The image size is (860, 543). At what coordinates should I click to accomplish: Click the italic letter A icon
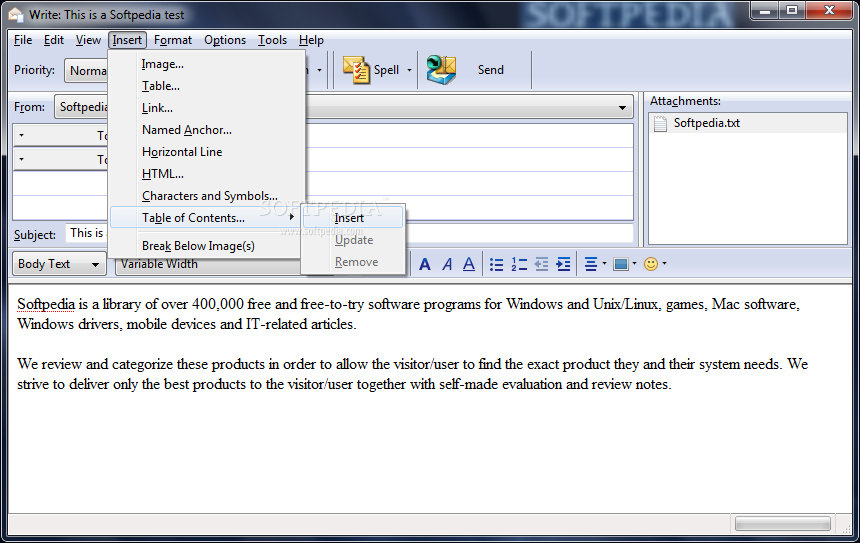click(447, 264)
